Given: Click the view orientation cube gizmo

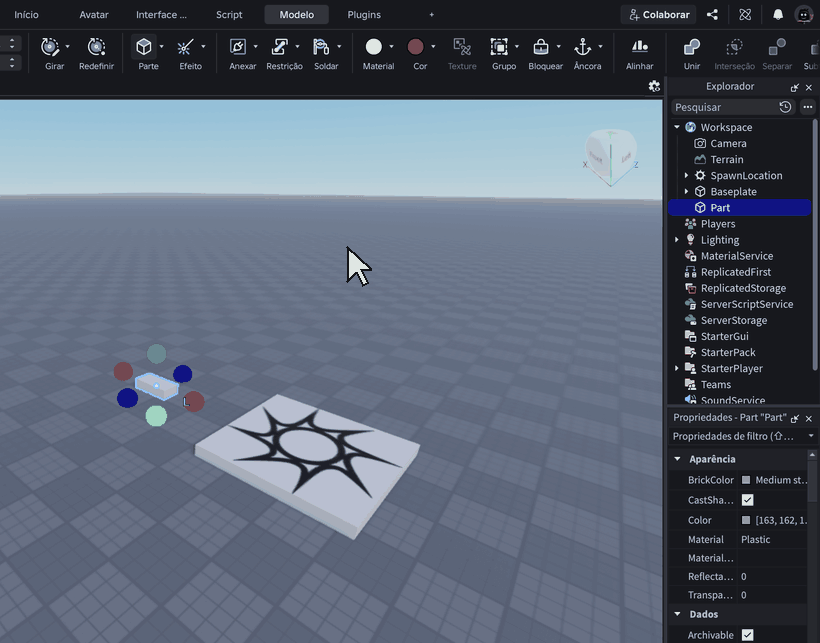Looking at the screenshot, I should (610, 156).
